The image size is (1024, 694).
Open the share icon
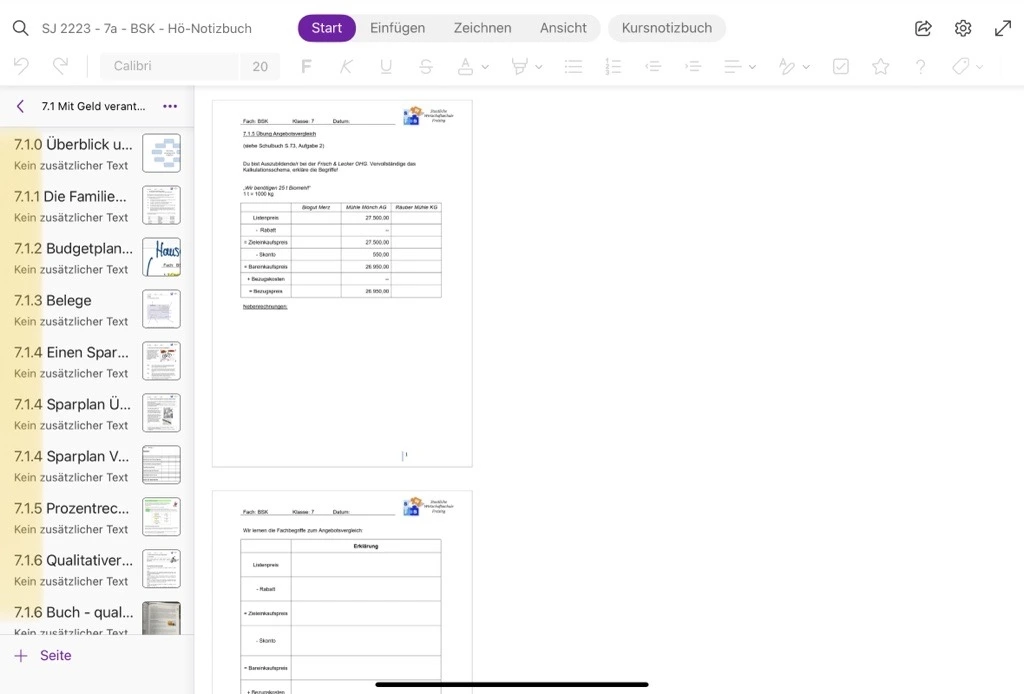(x=923, y=28)
